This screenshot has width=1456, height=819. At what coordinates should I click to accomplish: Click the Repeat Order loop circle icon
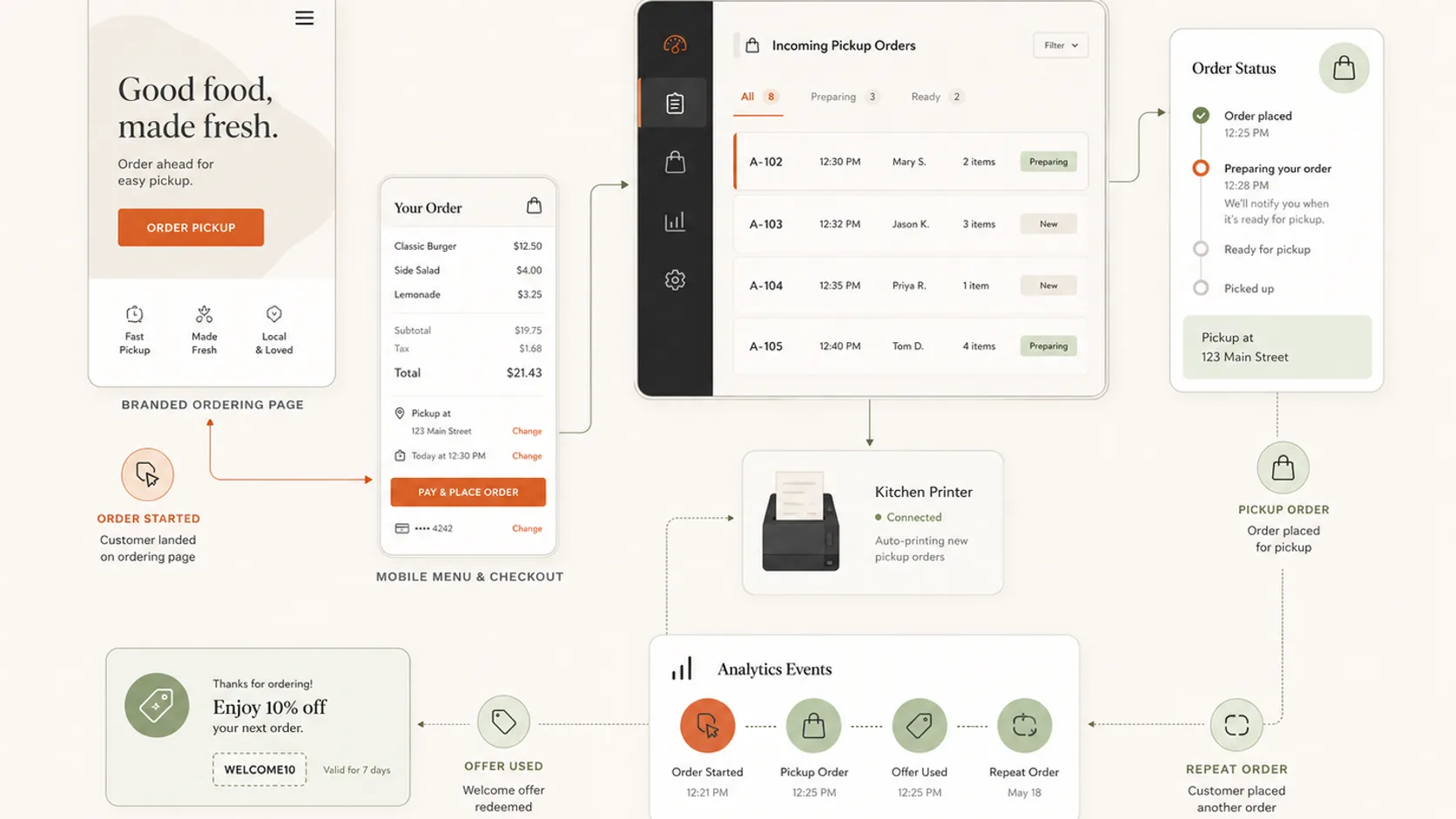pyautogui.click(x=1237, y=725)
